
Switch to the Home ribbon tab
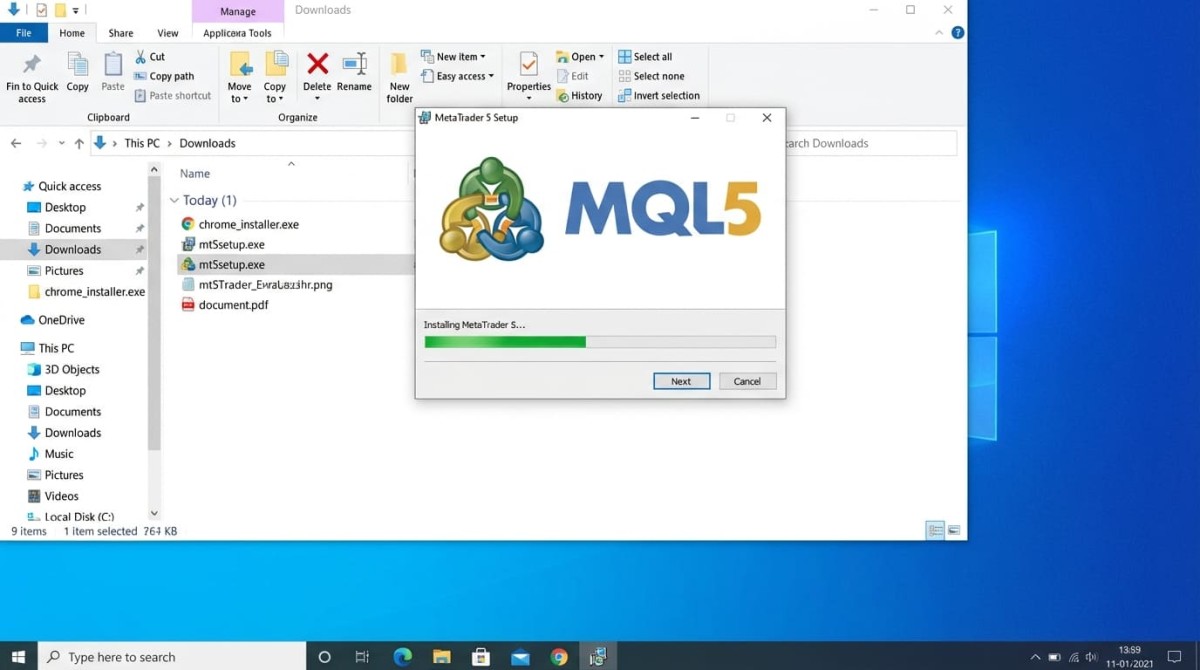(72, 33)
